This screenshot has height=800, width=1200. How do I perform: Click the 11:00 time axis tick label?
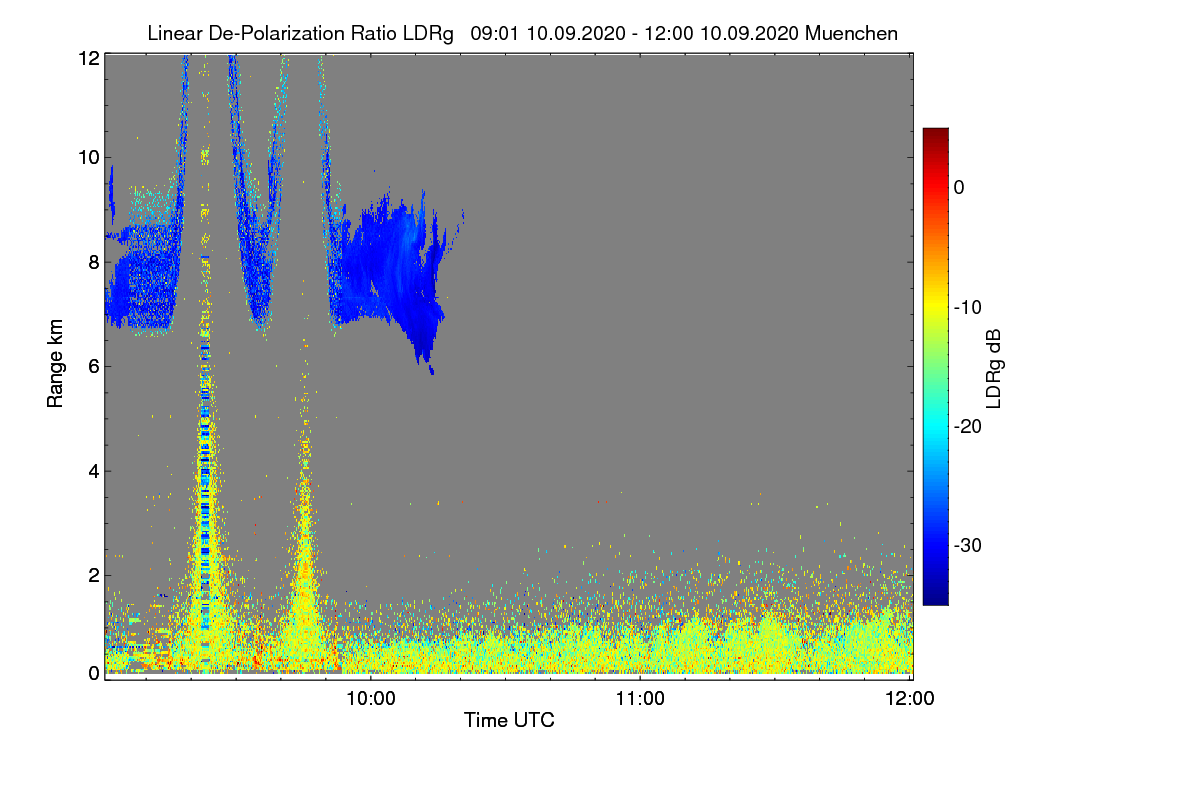[x=640, y=698]
